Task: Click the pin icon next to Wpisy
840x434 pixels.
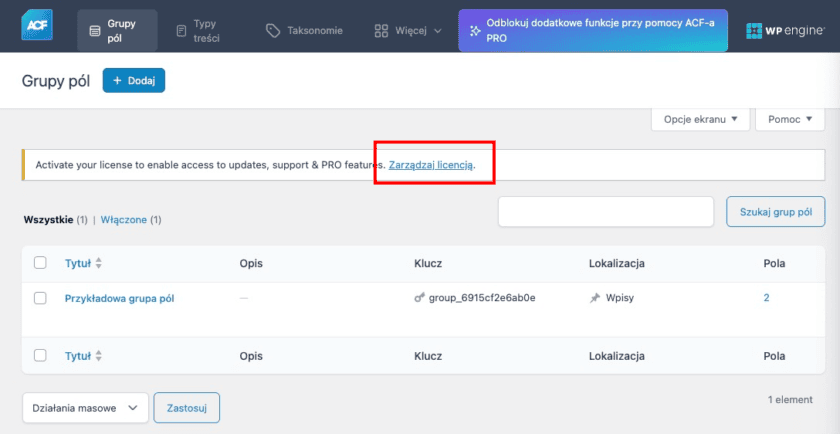Action: 595,298
